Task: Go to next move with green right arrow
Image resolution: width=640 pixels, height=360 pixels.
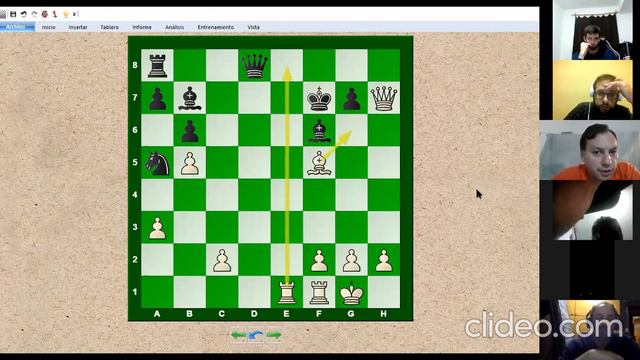Action: pyautogui.click(x=274, y=336)
